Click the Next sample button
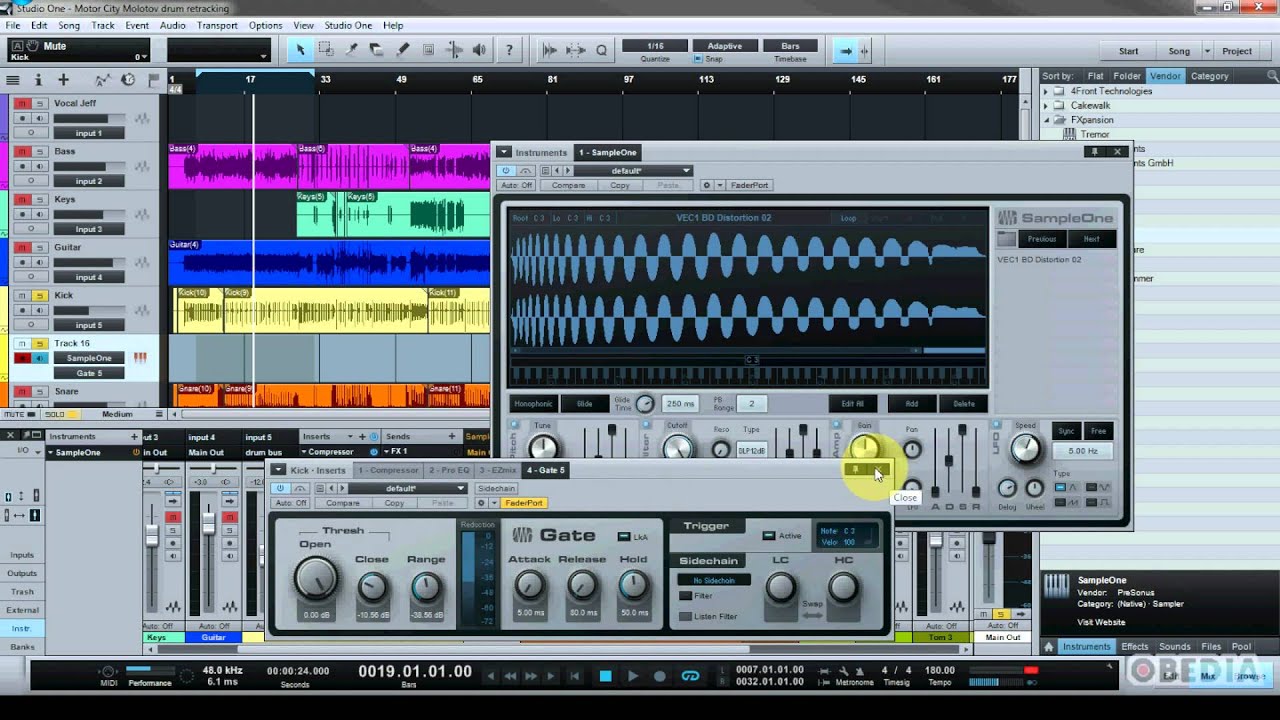 pyautogui.click(x=1091, y=239)
